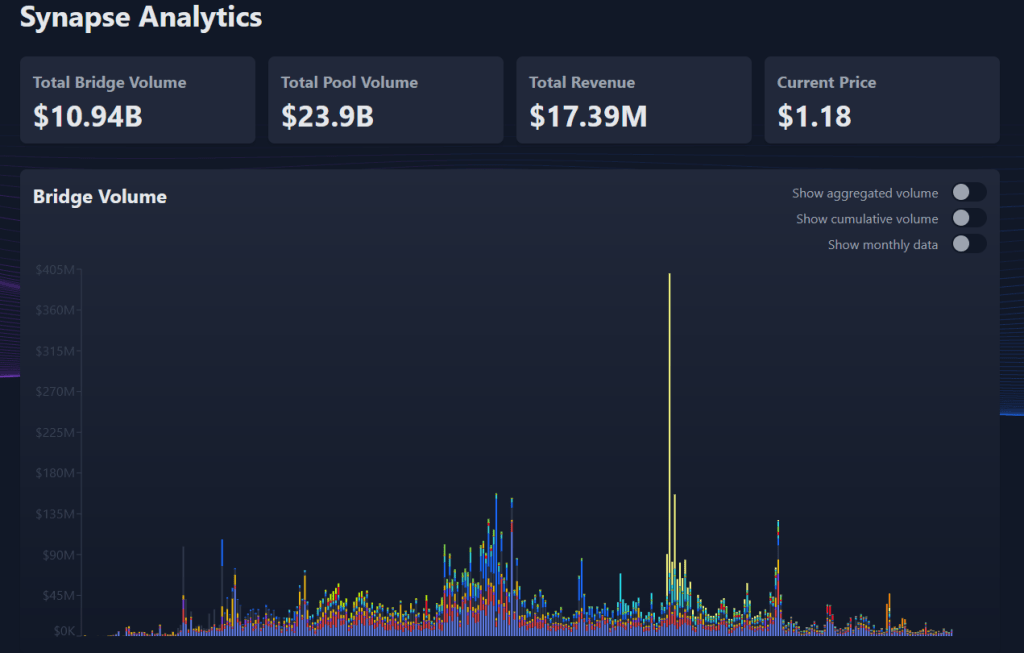Click the Bridge Volume chart title
1024x653 pixels.
click(x=100, y=197)
